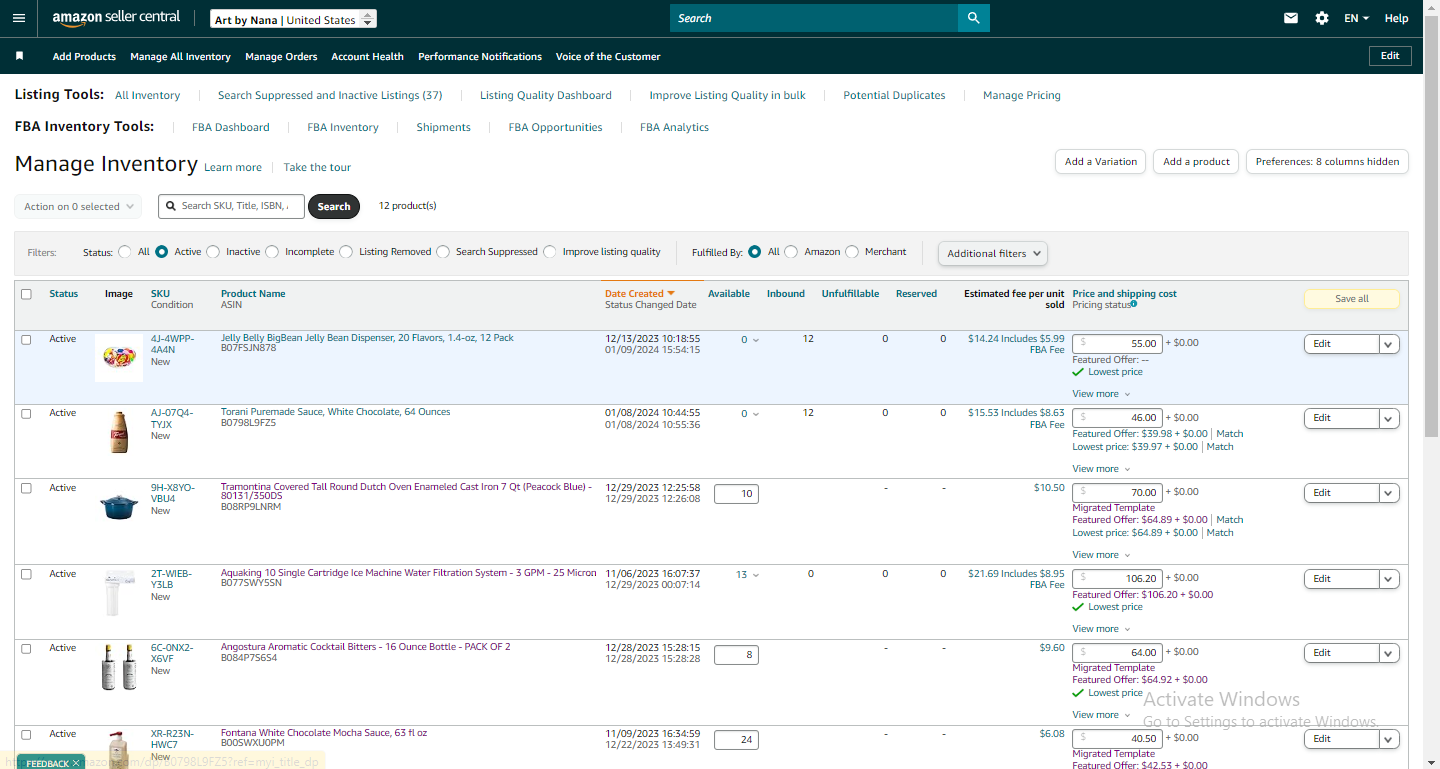Select the Improve listing quality filter

coord(550,252)
